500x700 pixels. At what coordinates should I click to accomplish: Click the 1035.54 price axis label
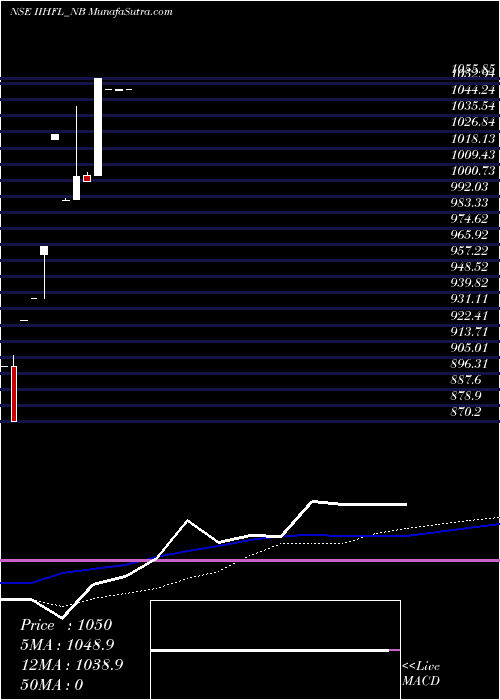(473, 106)
